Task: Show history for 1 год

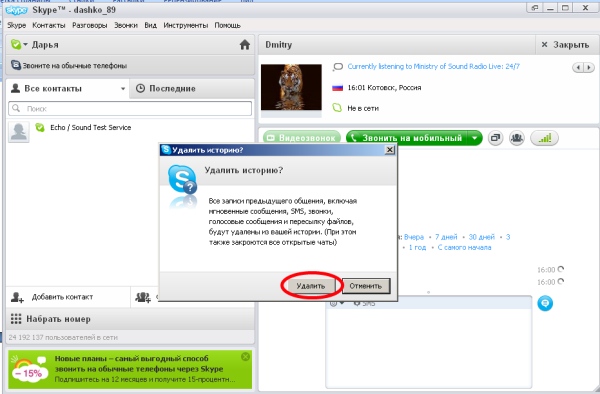Action: coord(417,247)
